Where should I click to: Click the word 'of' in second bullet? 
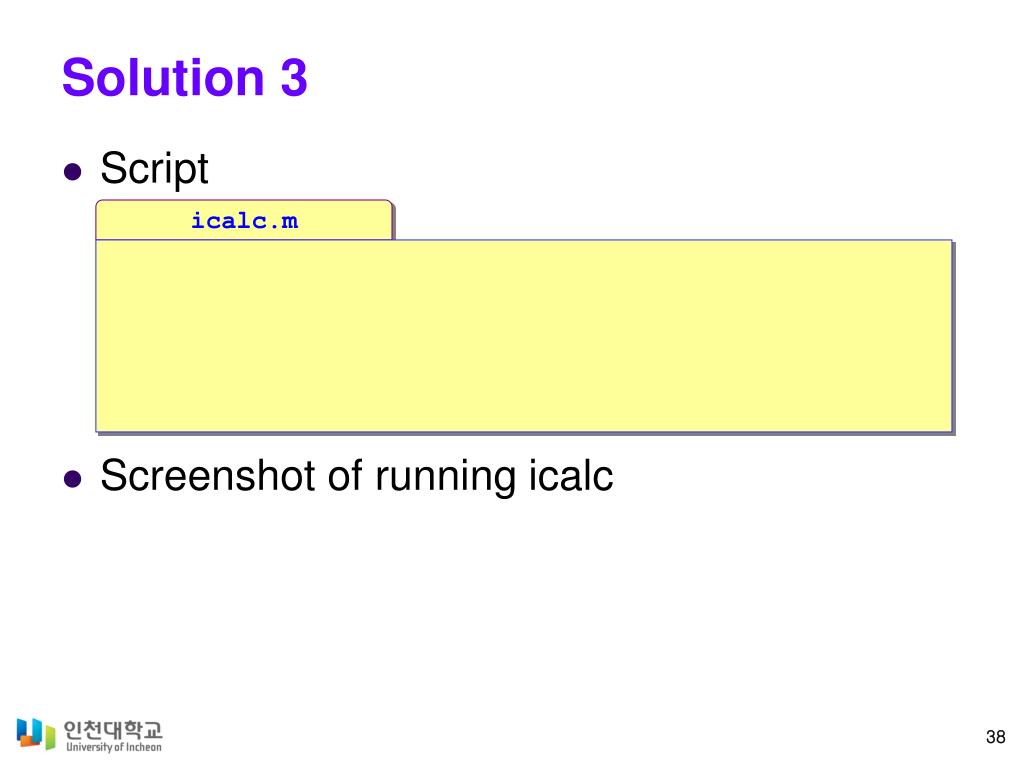point(346,475)
